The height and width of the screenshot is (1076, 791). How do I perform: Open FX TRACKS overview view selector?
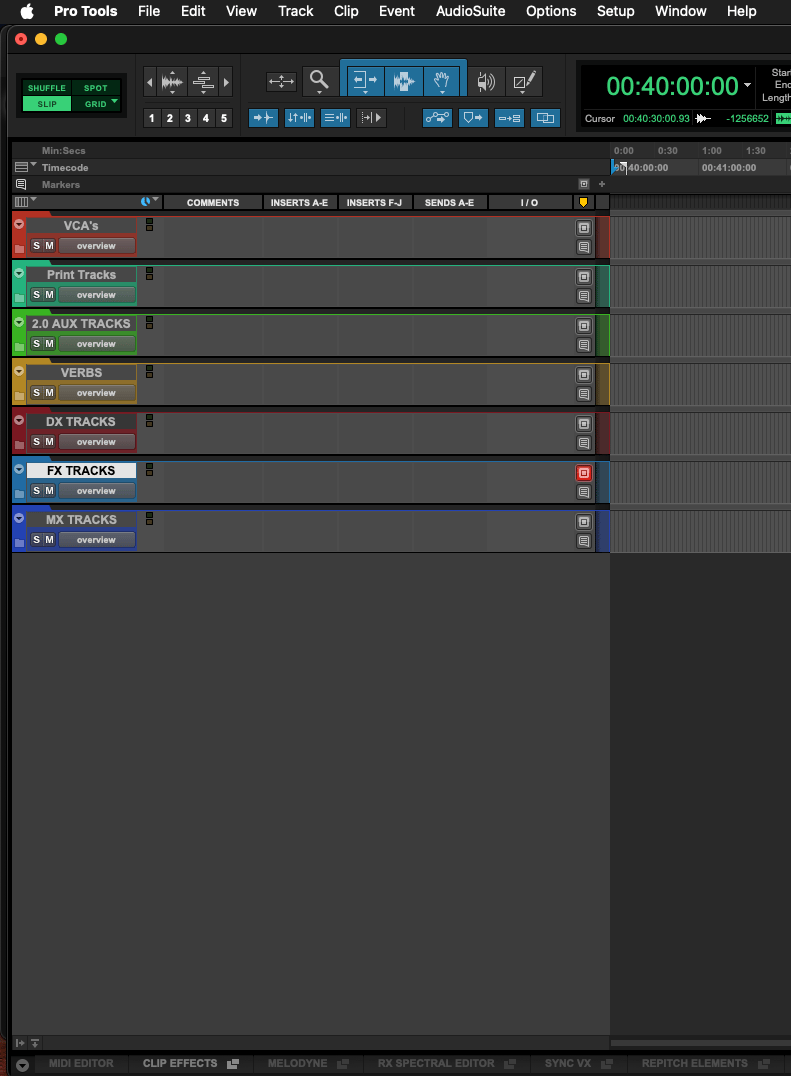[x=96, y=491]
